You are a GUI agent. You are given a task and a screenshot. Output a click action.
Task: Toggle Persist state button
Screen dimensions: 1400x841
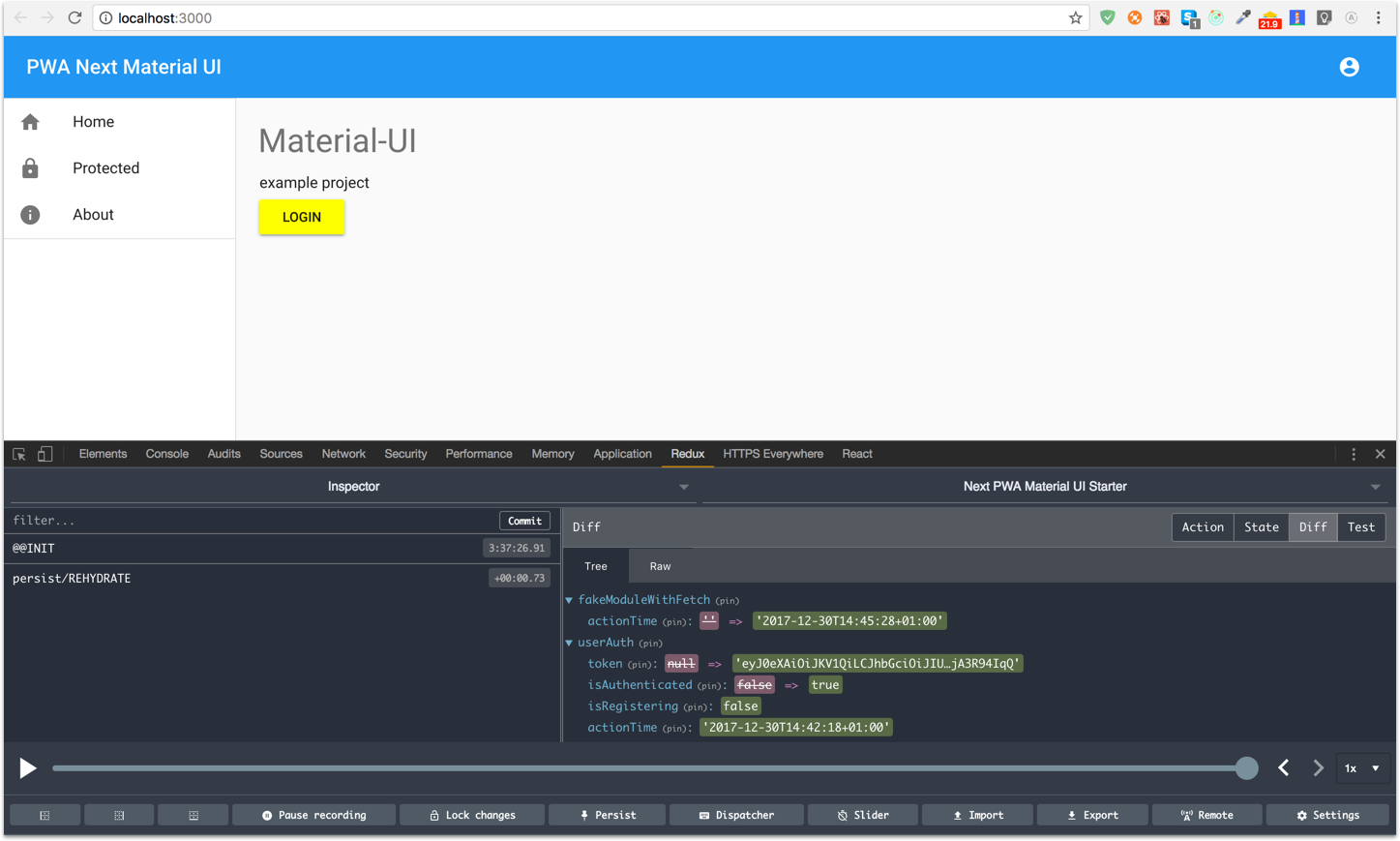[608, 815]
